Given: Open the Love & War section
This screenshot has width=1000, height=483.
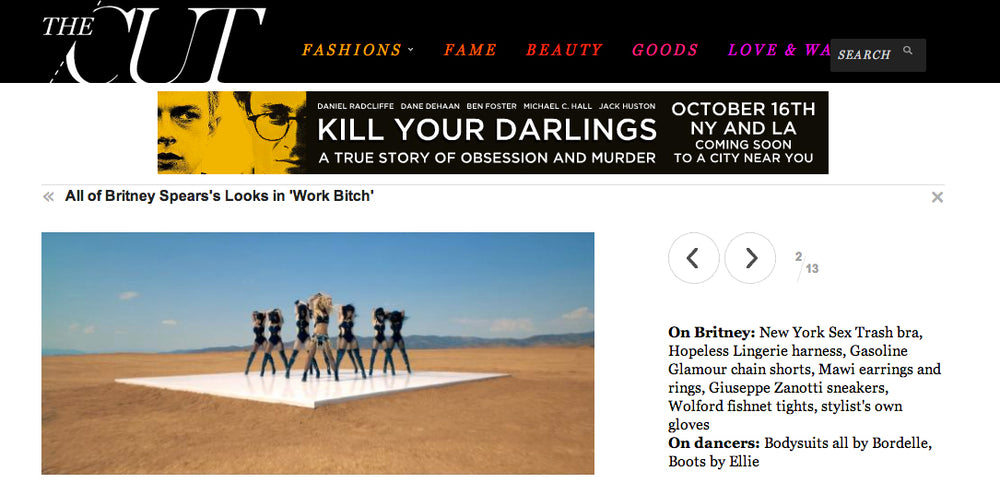Looking at the screenshot, I should [x=779, y=50].
